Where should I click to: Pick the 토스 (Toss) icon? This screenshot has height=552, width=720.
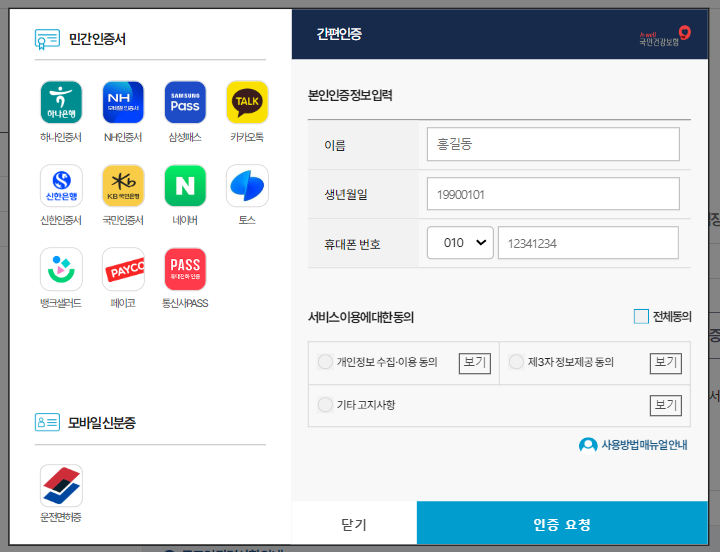247,186
